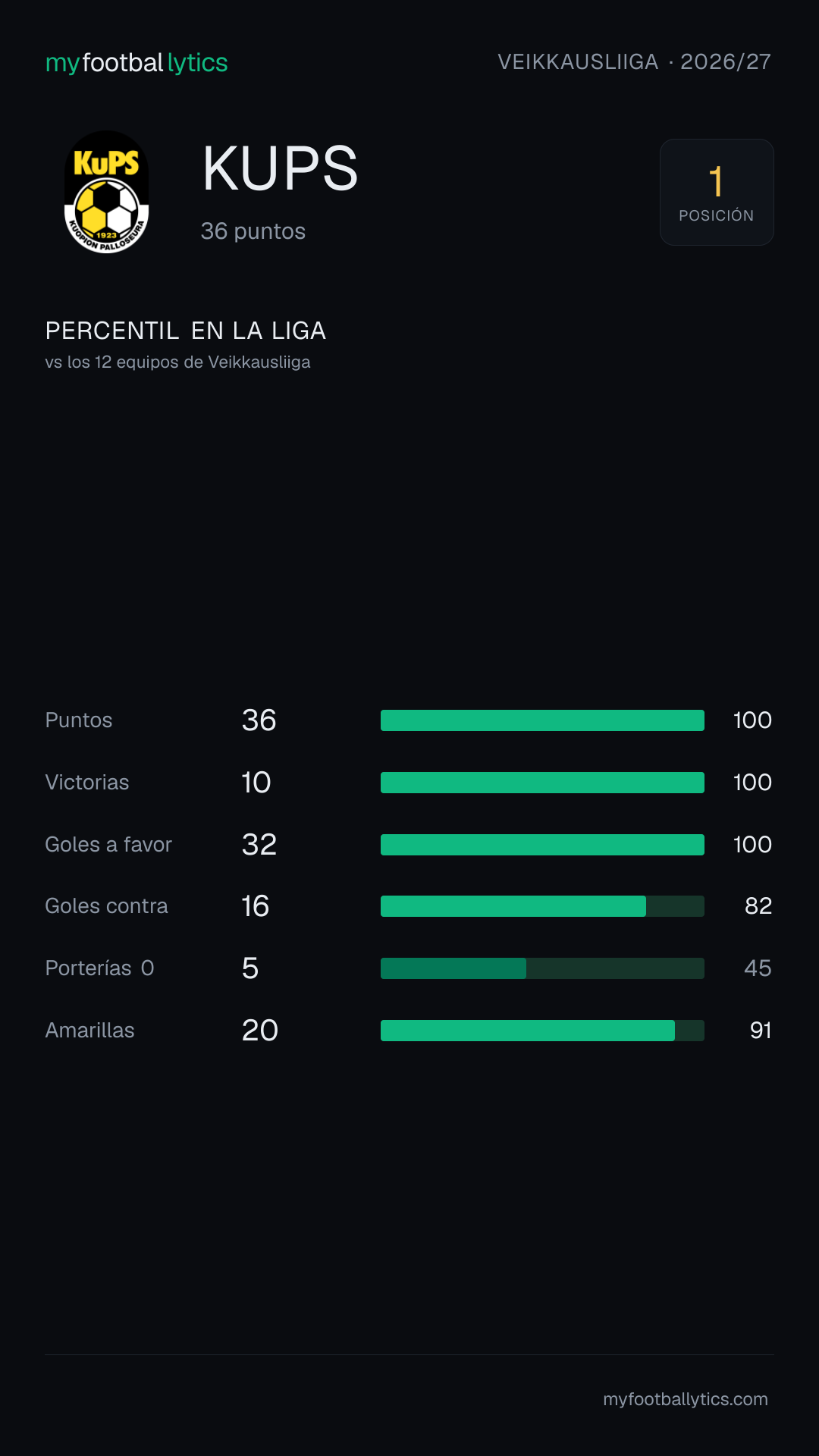Click the Porterías 0 percentile bar
Viewport: 819px width, 1456px height.
click(x=542, y=968)
